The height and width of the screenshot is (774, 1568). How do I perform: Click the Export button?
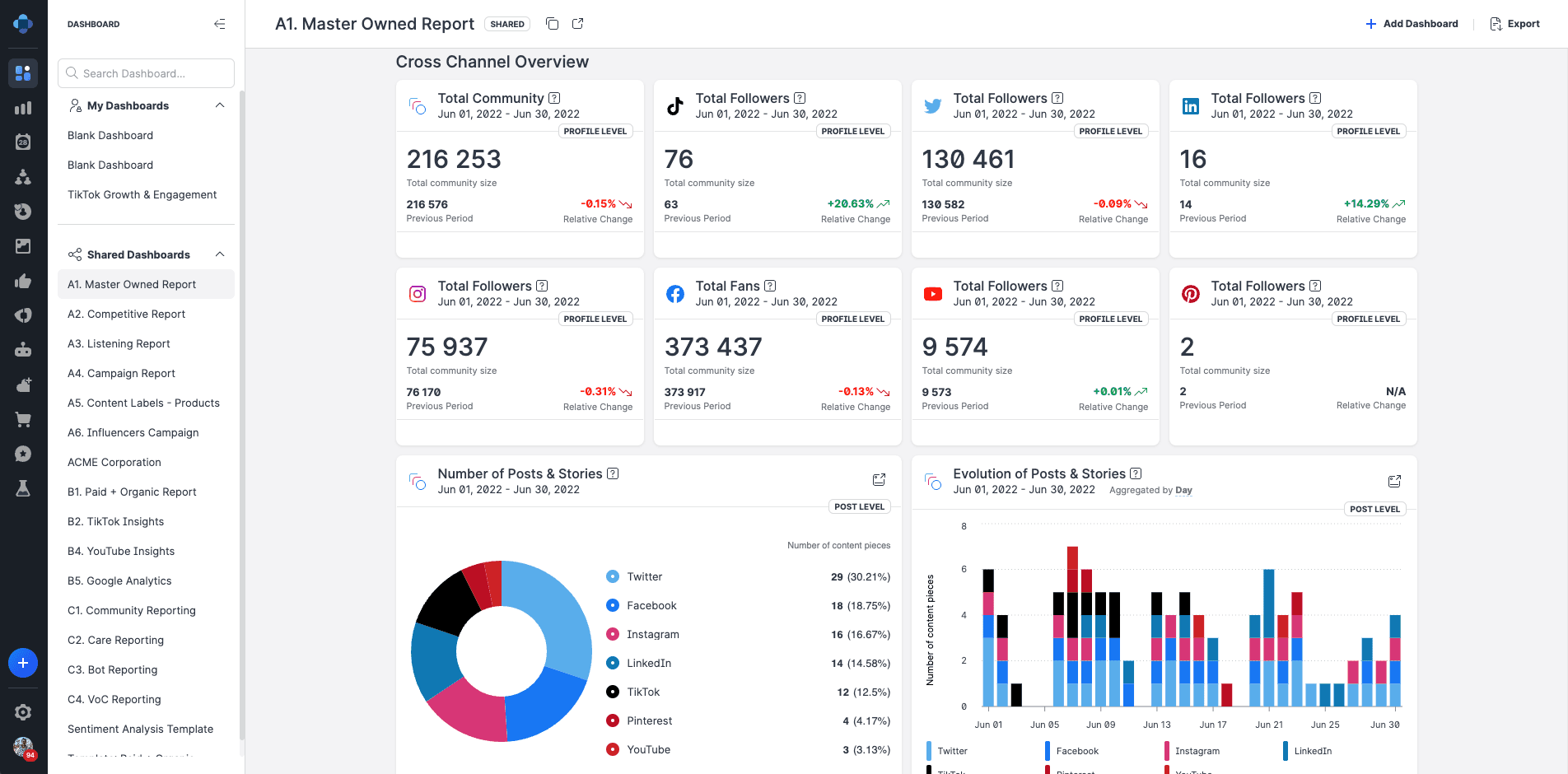click(1515, 24)
